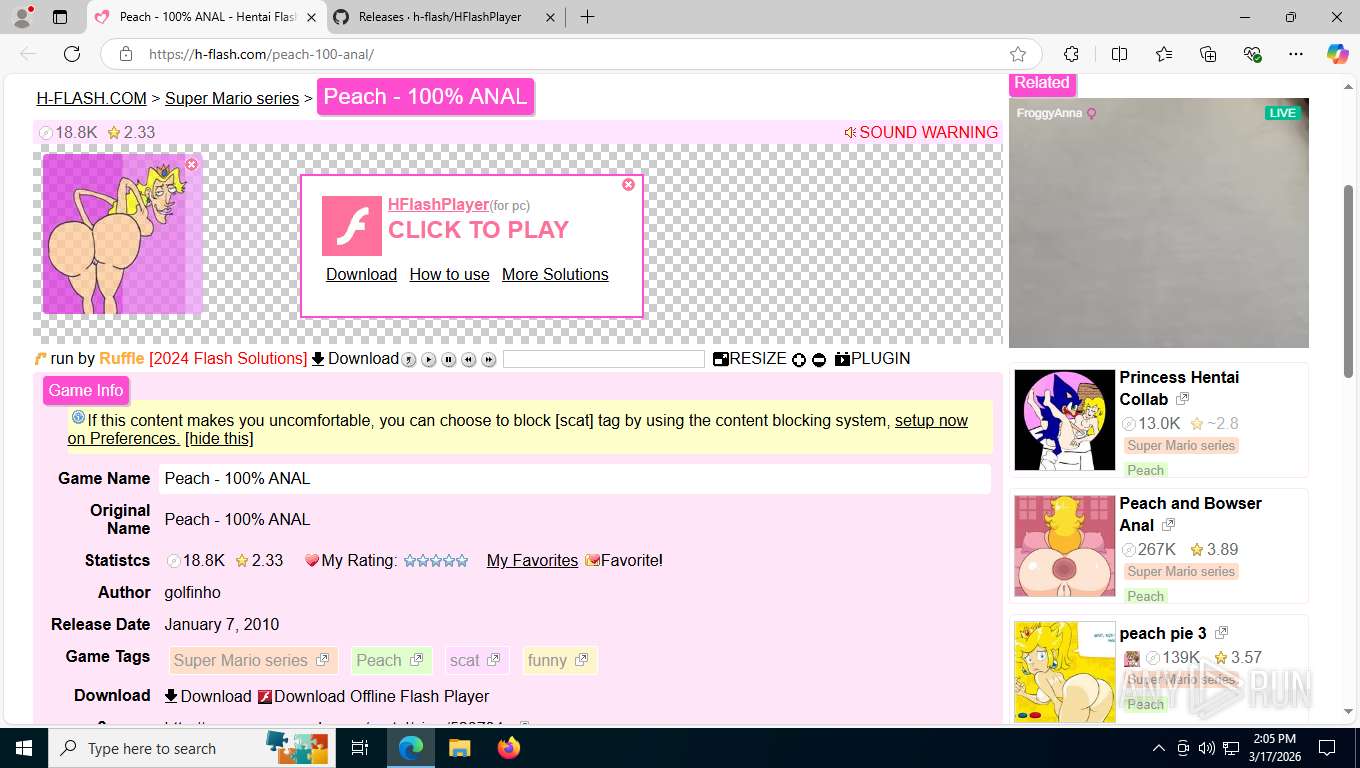
Task: Close the thumbnail preview with its X
Action: click(192, 164)
